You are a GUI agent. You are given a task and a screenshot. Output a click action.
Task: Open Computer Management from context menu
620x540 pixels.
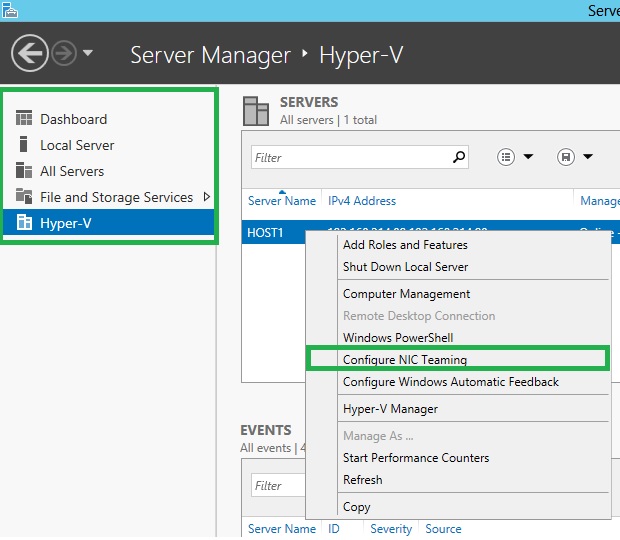(x=406, y=294)
